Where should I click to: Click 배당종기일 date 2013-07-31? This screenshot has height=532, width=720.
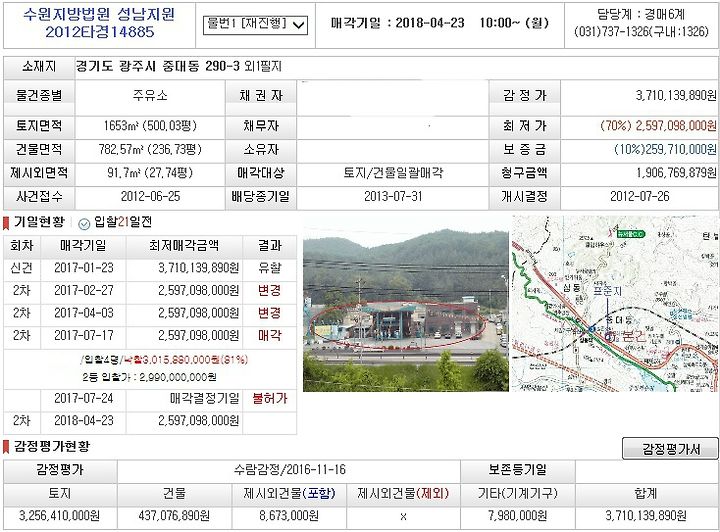click(x=393, y=196)
